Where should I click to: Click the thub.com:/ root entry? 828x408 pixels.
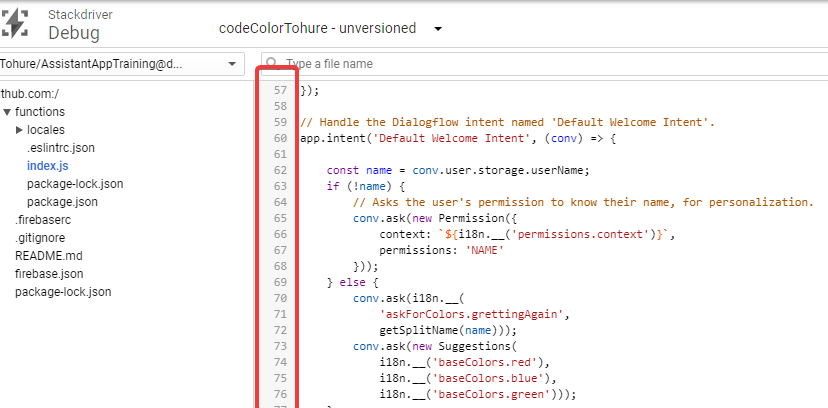[x=30, y=94]
